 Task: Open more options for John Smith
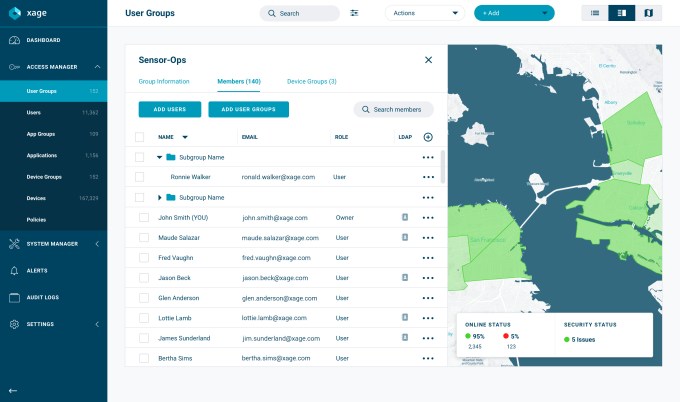pos(428,218)
